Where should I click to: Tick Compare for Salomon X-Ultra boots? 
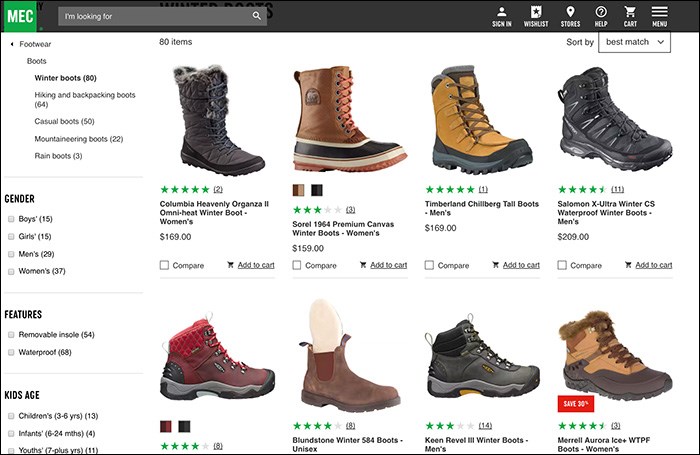[562, 265]
